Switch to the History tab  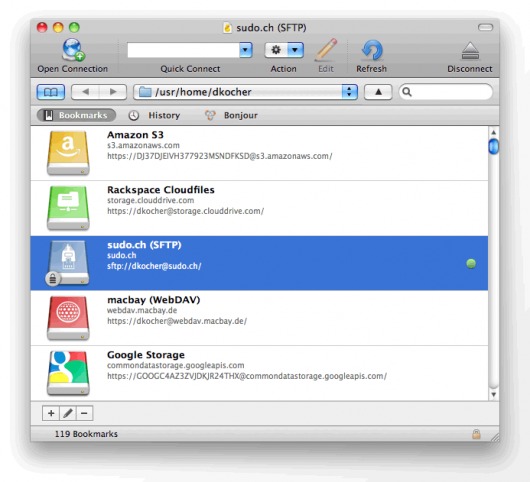pos(154,116)
